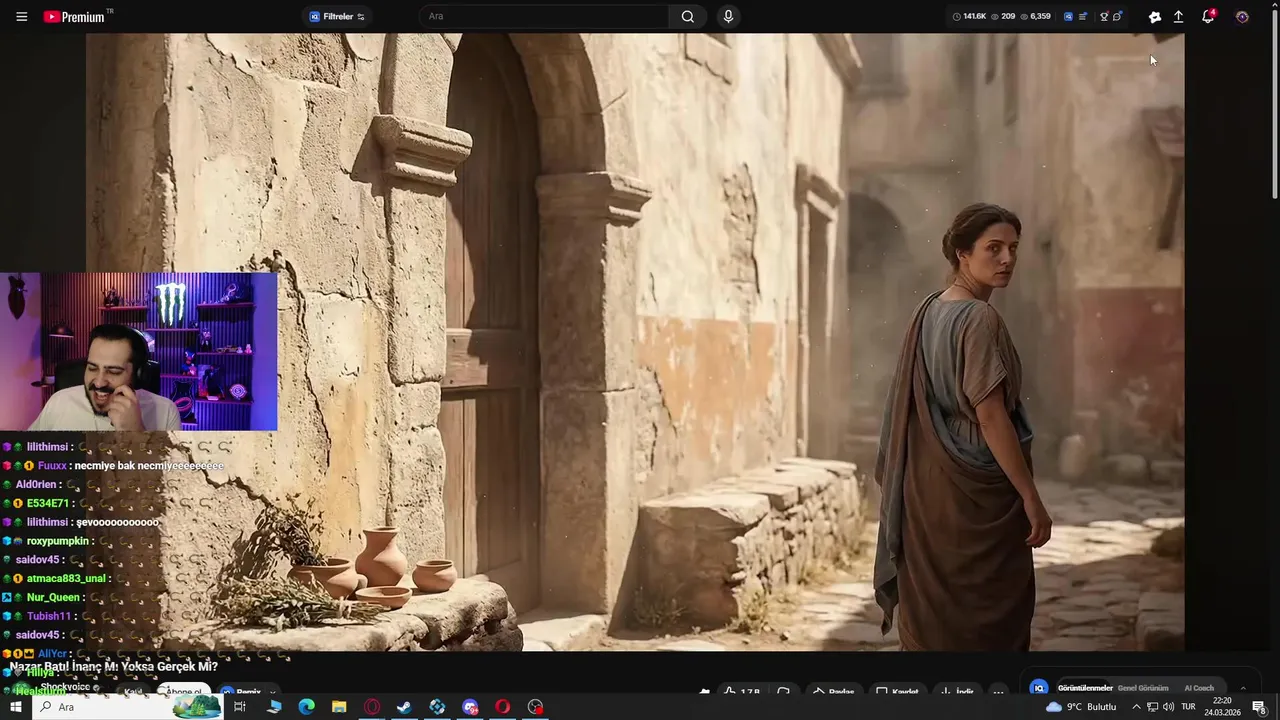This screenshot has height=720, width=1280.
Task: Open File Explorer from taskbar
Action: [x=339, y=707]
